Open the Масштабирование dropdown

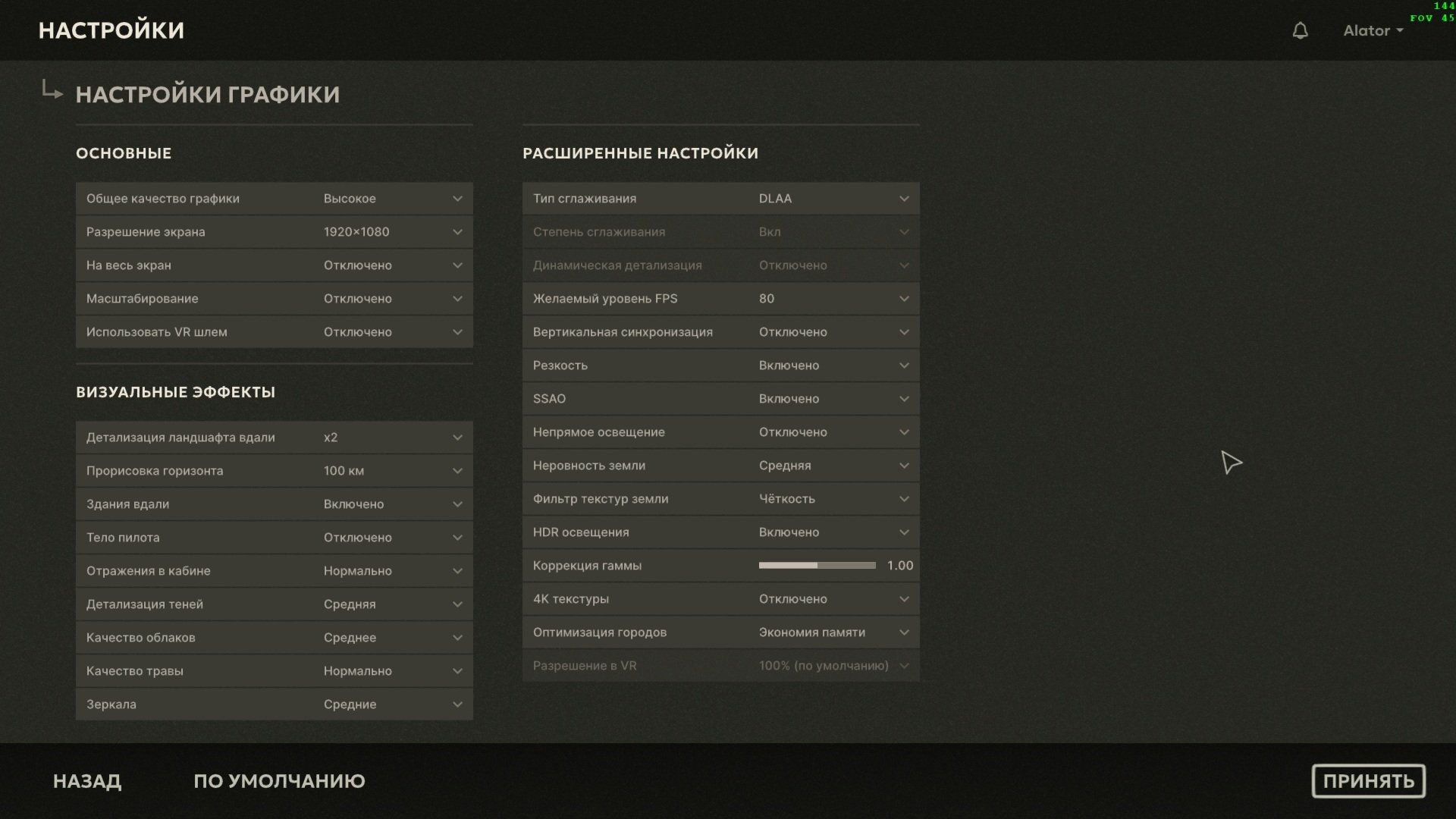(275, 299)
